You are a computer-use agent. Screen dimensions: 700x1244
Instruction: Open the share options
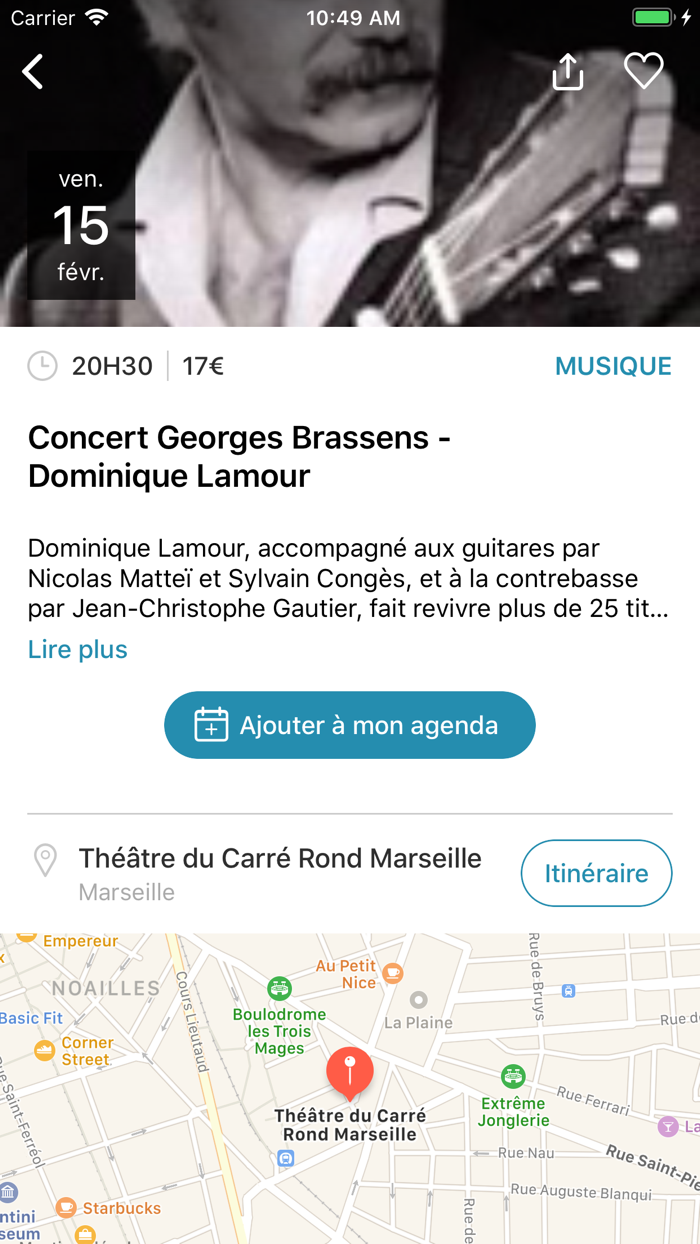(x=567, y=71)
